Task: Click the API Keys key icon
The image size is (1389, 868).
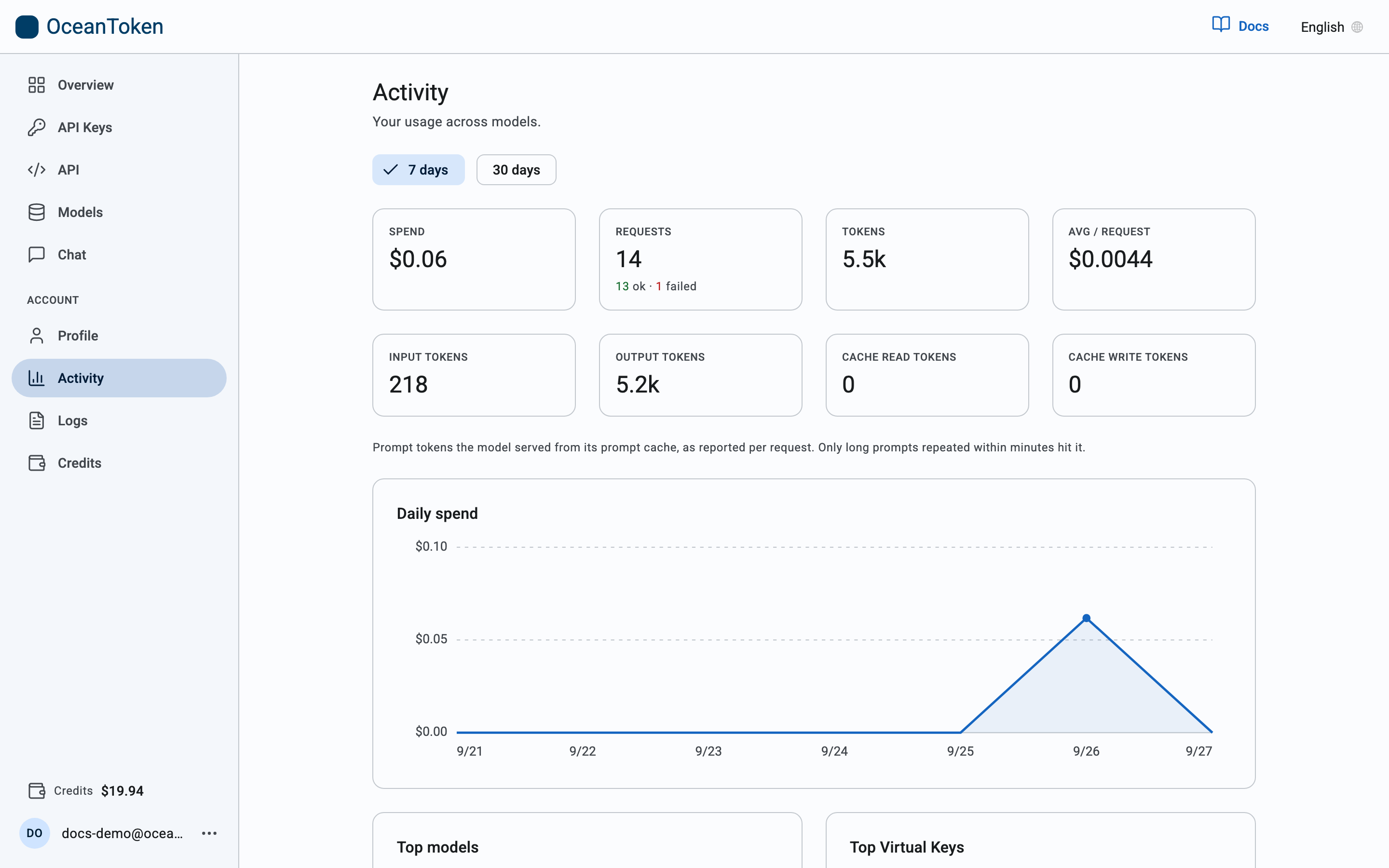Action: [x=37, y=127]
